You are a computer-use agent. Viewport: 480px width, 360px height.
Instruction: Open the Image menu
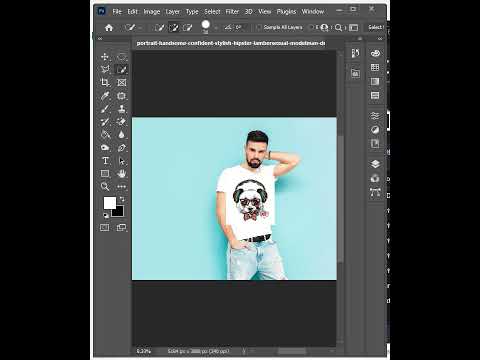(152, 12)
